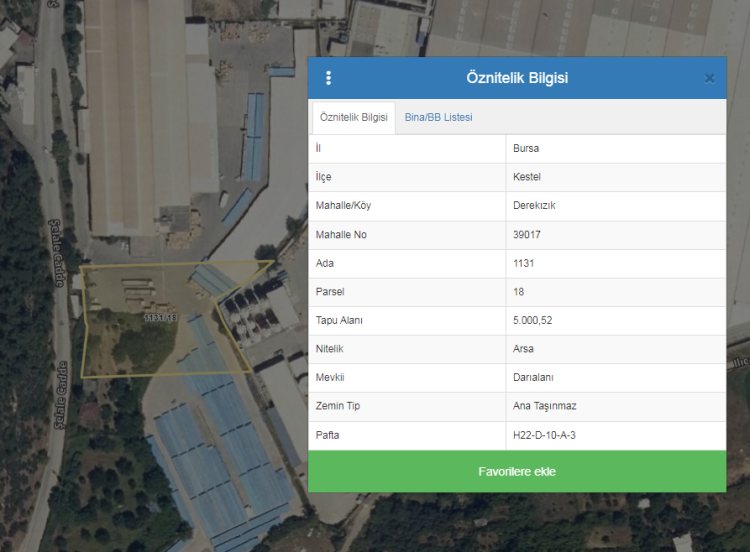Click the Ada value 1131
Image resolution: width=750 pixels, height=552 pixels.
[x=523, y=263]
